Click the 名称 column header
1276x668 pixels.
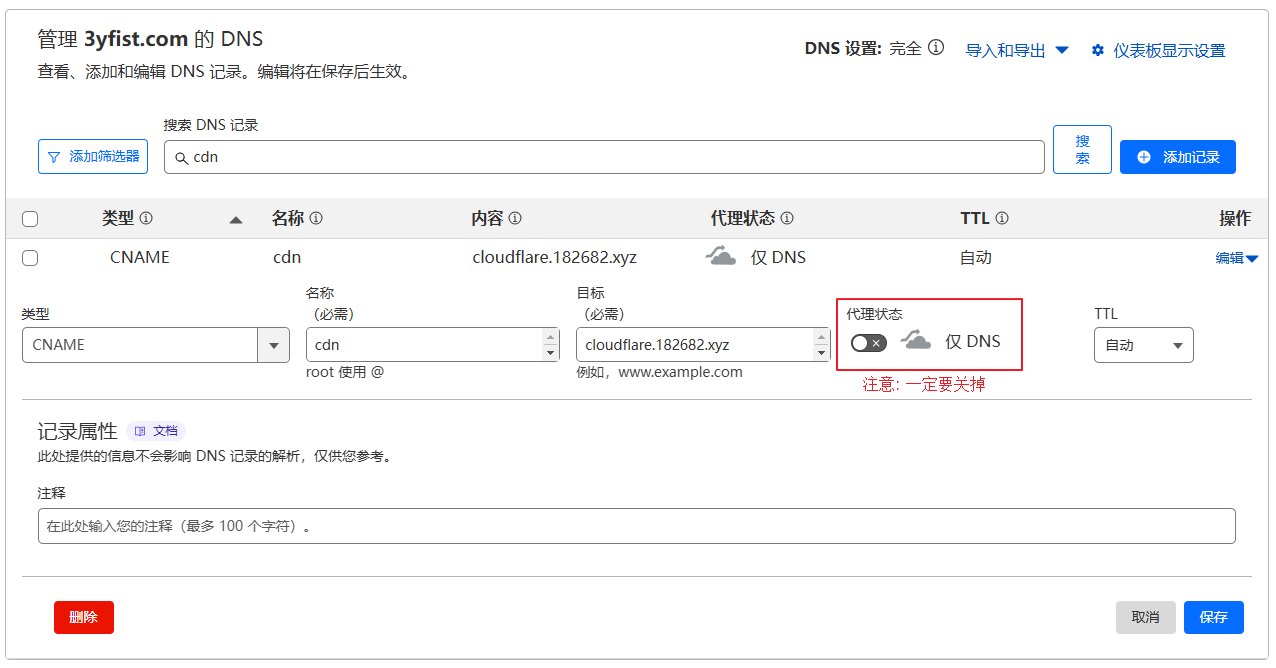pyautogui.click(x=288, y=218)
